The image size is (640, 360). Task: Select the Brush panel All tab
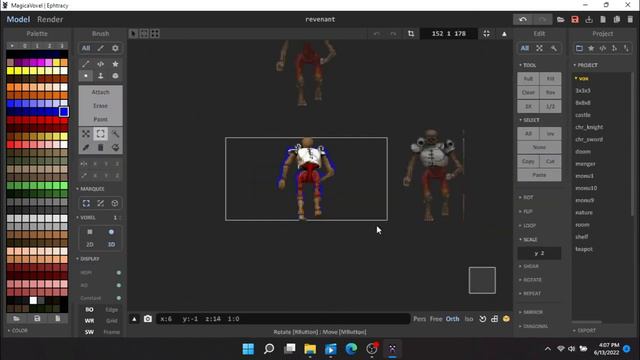pyautogui.click(x=85, y=48)
